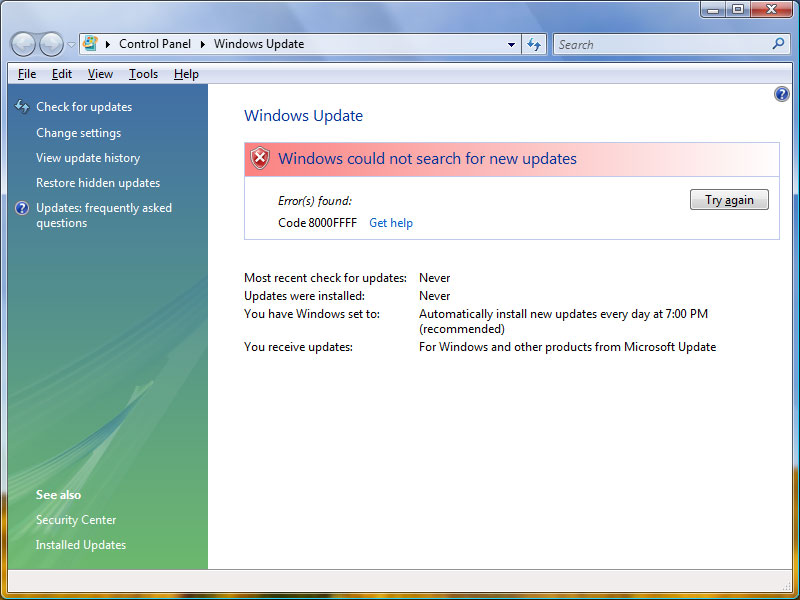This screenshot has height=600, width=800.
Task: Open the recent pages dropdown arrow
Action: click(x=71, y=45)
